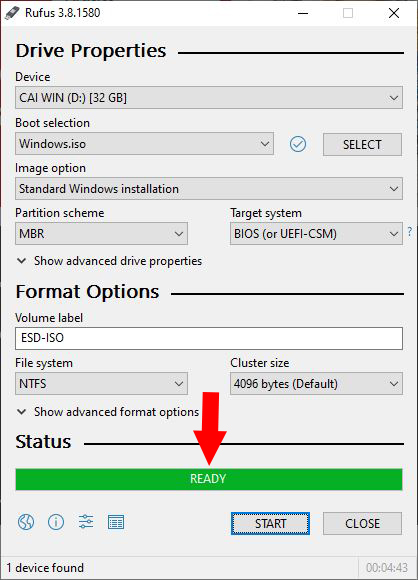This screenshot has height=580, width=418.
Task: Open the log viewer icon
Action: click(x=116, y=522)
